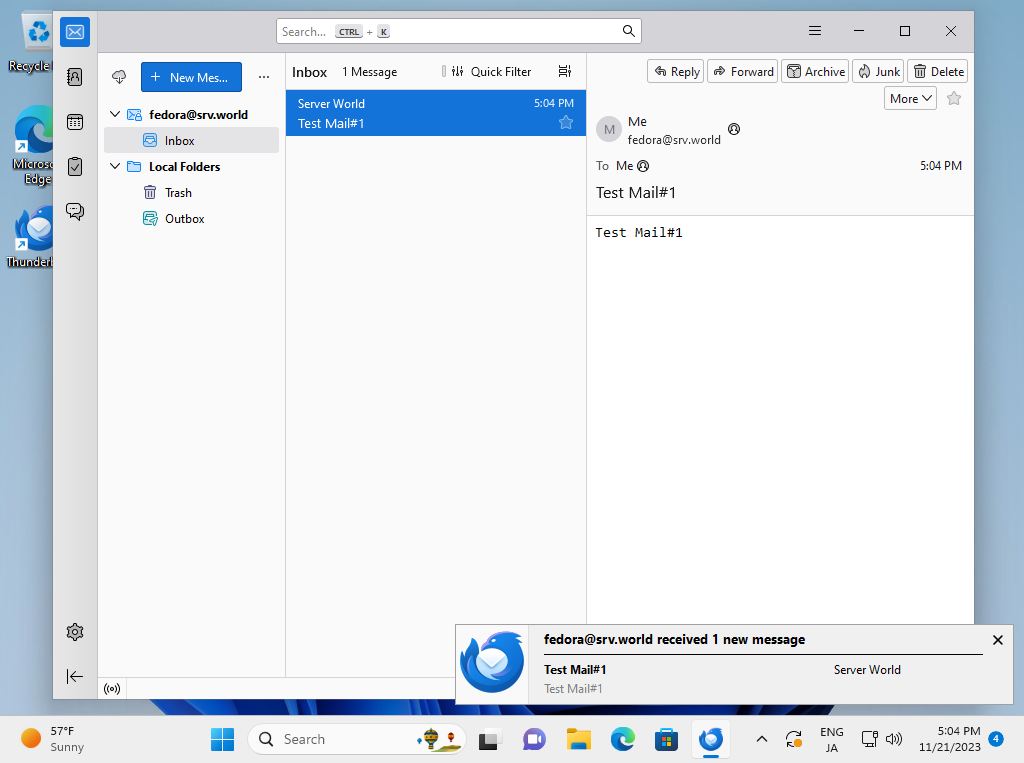1024x763 pixels.
Task: Open the More actions dropdown
Action: click(x=910, y=99)
